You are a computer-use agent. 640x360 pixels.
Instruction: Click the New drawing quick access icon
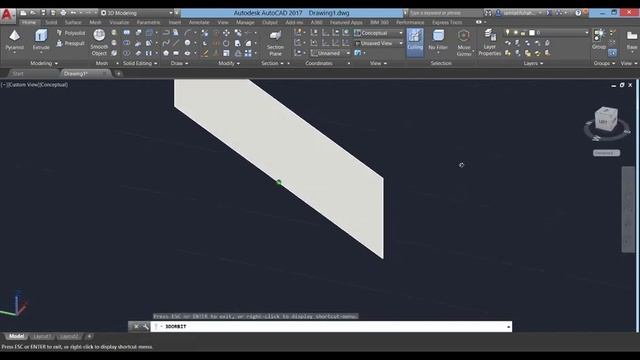pos(23,13)
